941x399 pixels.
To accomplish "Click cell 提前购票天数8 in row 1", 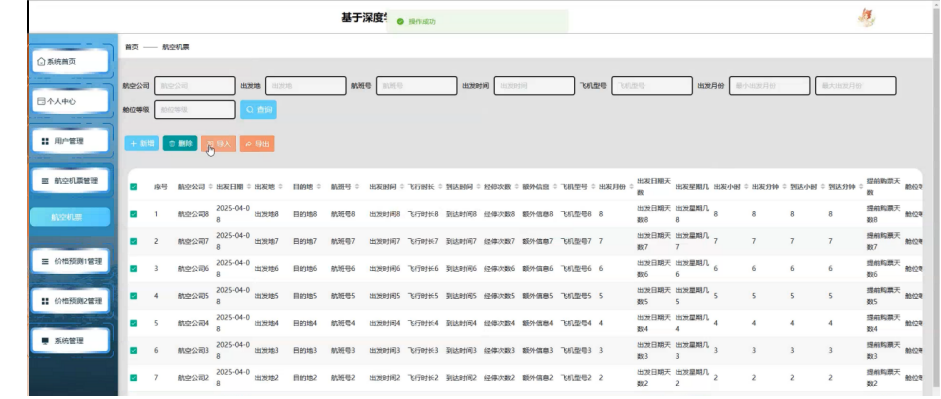I will [x=883, y=214].
